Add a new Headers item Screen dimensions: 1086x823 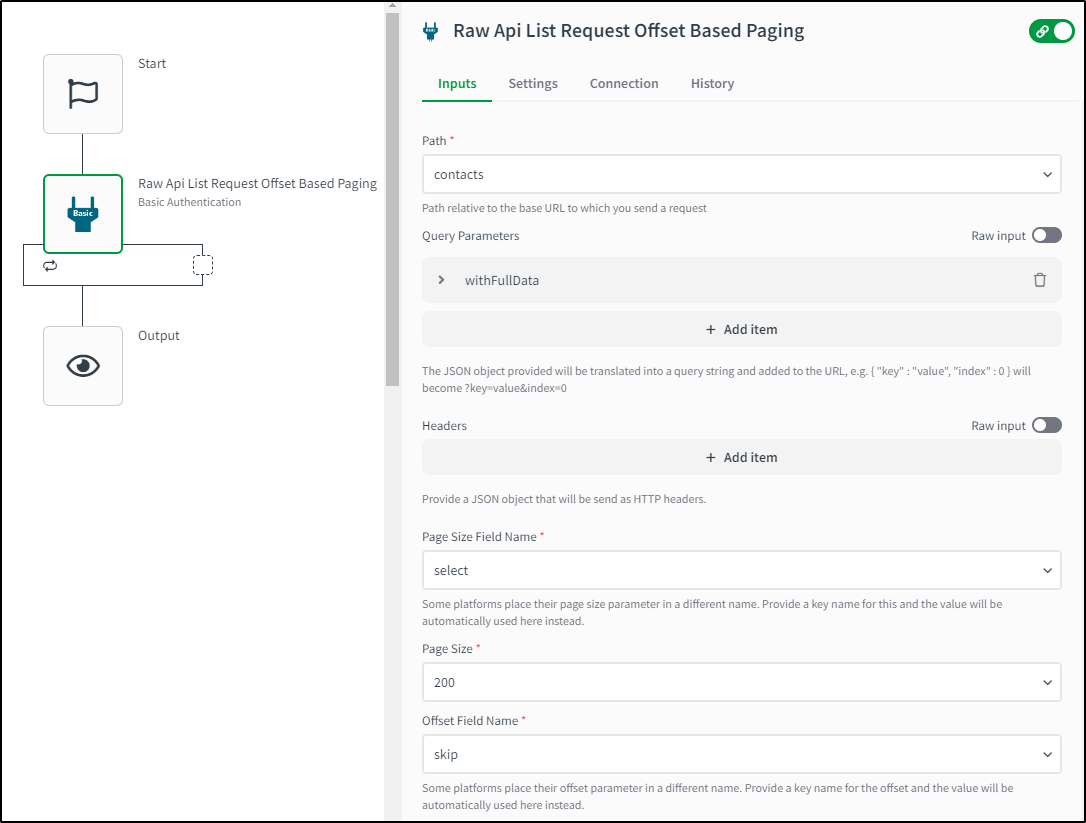coord(741,457)
